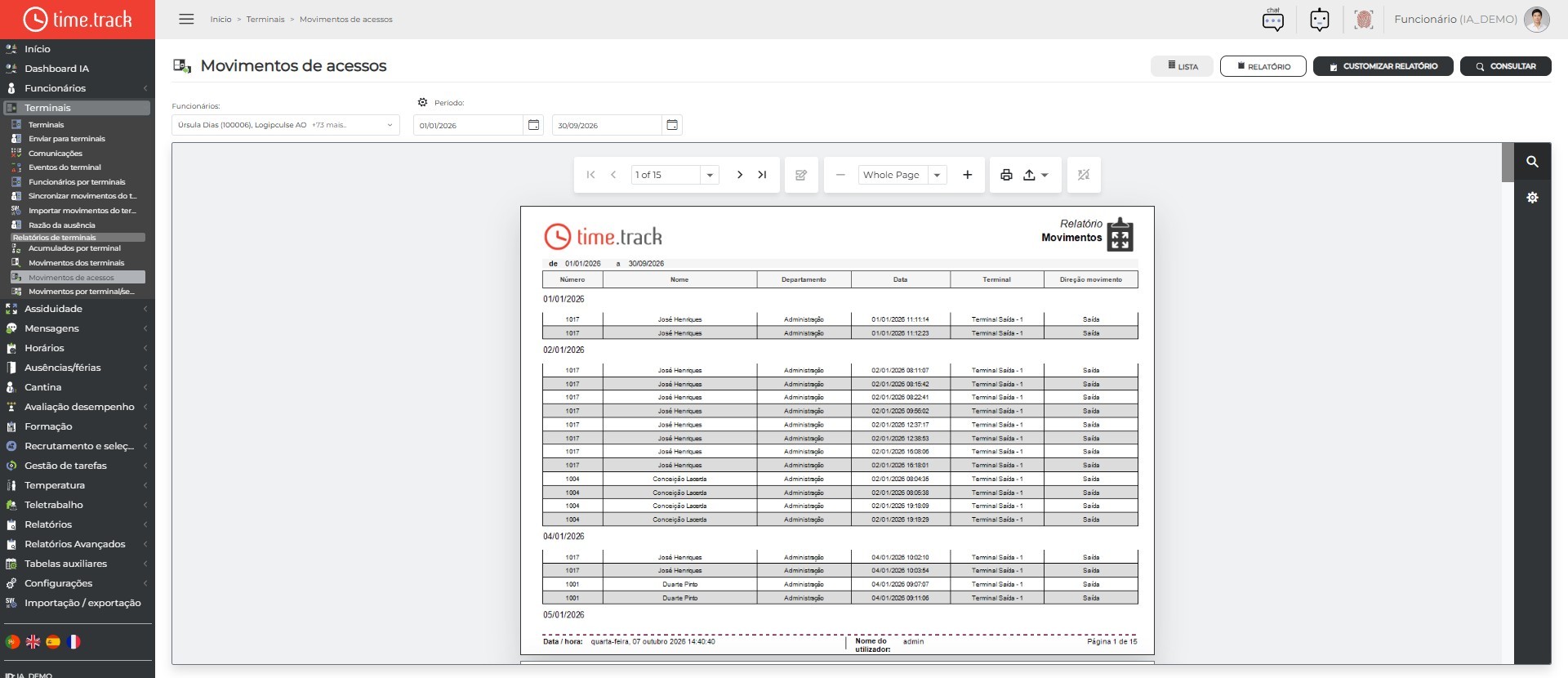Open end date calendar picker

(x=672, y=125)
